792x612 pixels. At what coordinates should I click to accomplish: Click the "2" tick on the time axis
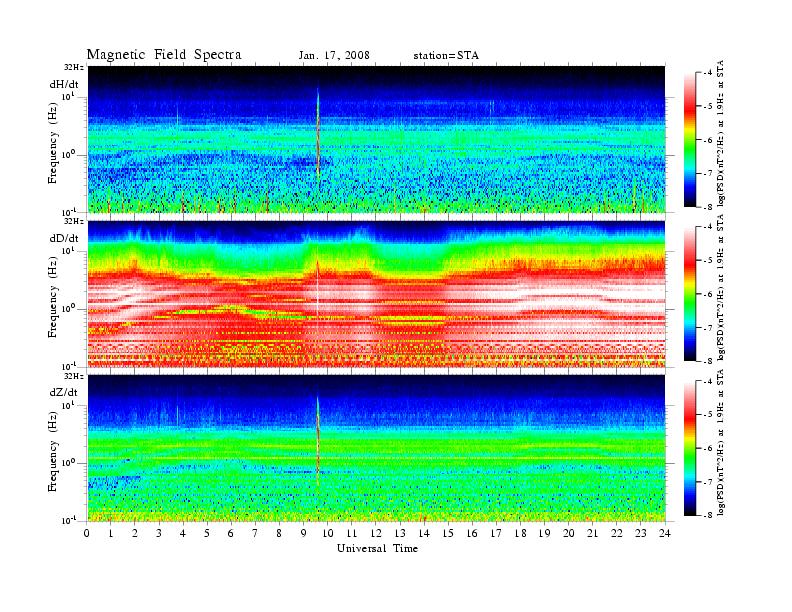tap(135, 533)
